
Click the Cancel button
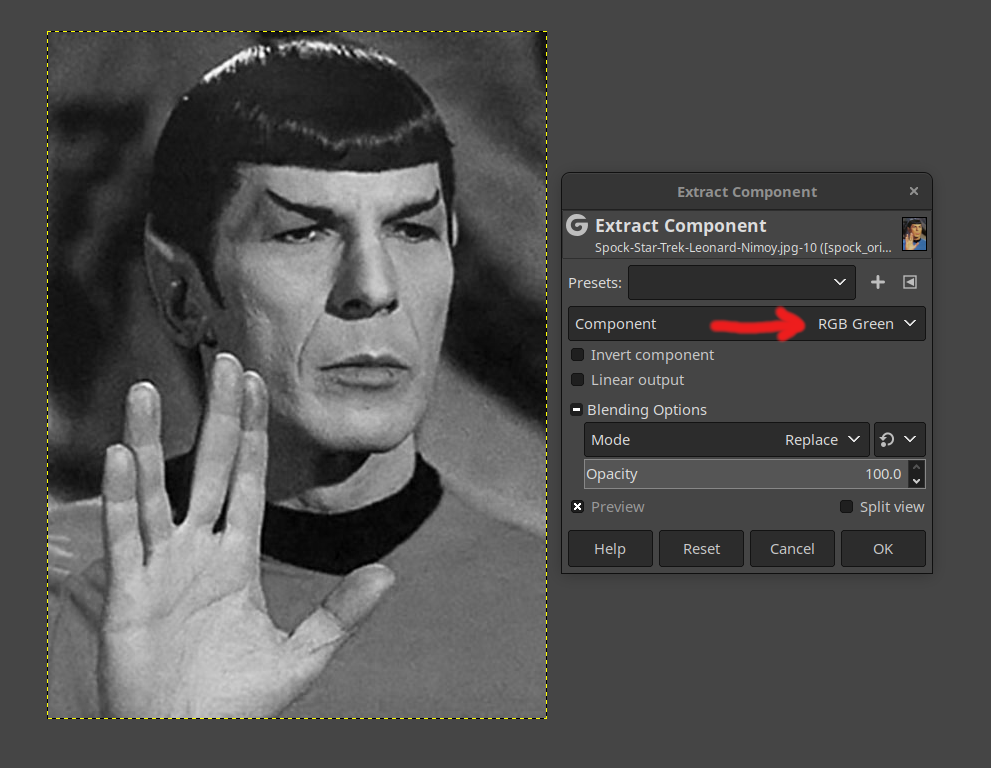[x=792, y=549]
